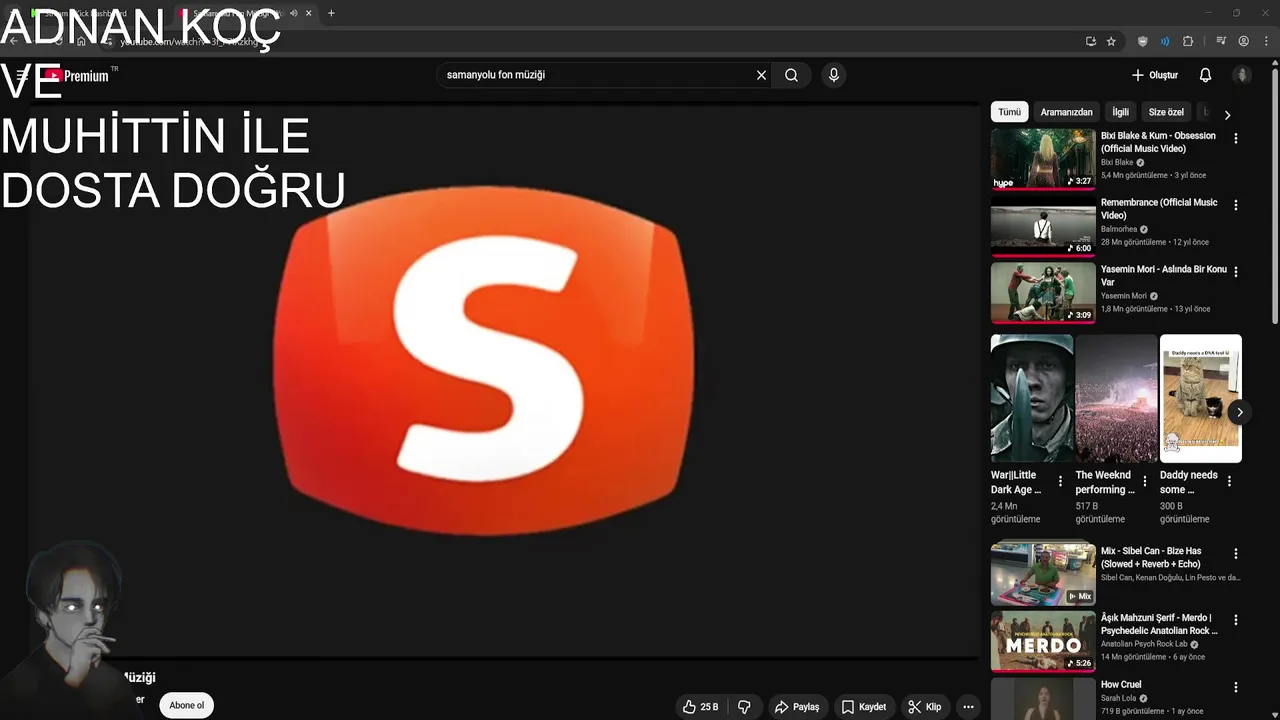Click the blue sound waves extension icon
The image size is (1280, 720).
click(x=1165, y=41)
